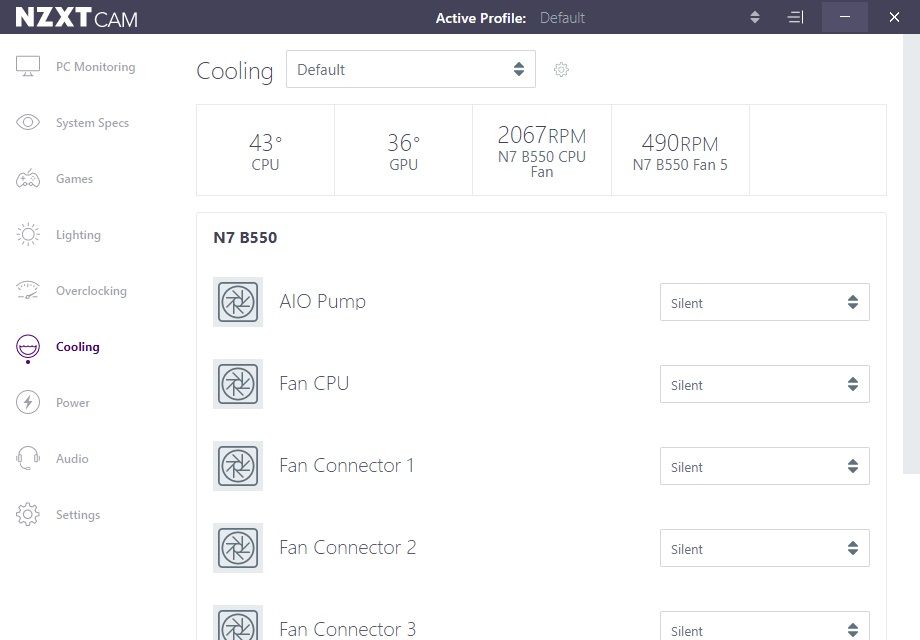Click the Active Profile Default text
This screenshot has height=640, width=920.
[x=562, y=18]
